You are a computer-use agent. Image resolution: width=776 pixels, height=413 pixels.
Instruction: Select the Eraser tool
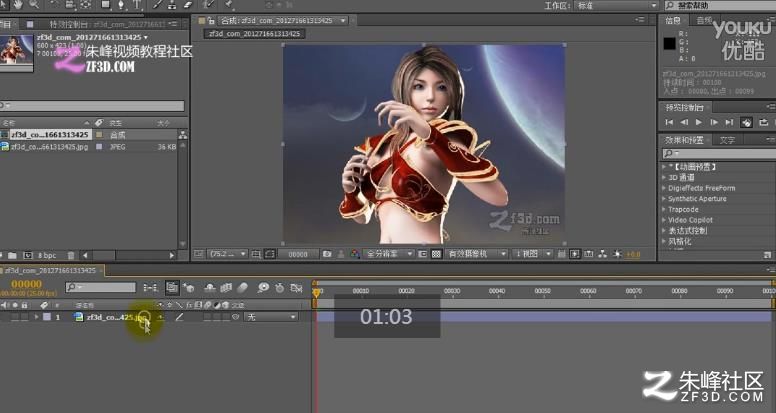tap(188, 4)
